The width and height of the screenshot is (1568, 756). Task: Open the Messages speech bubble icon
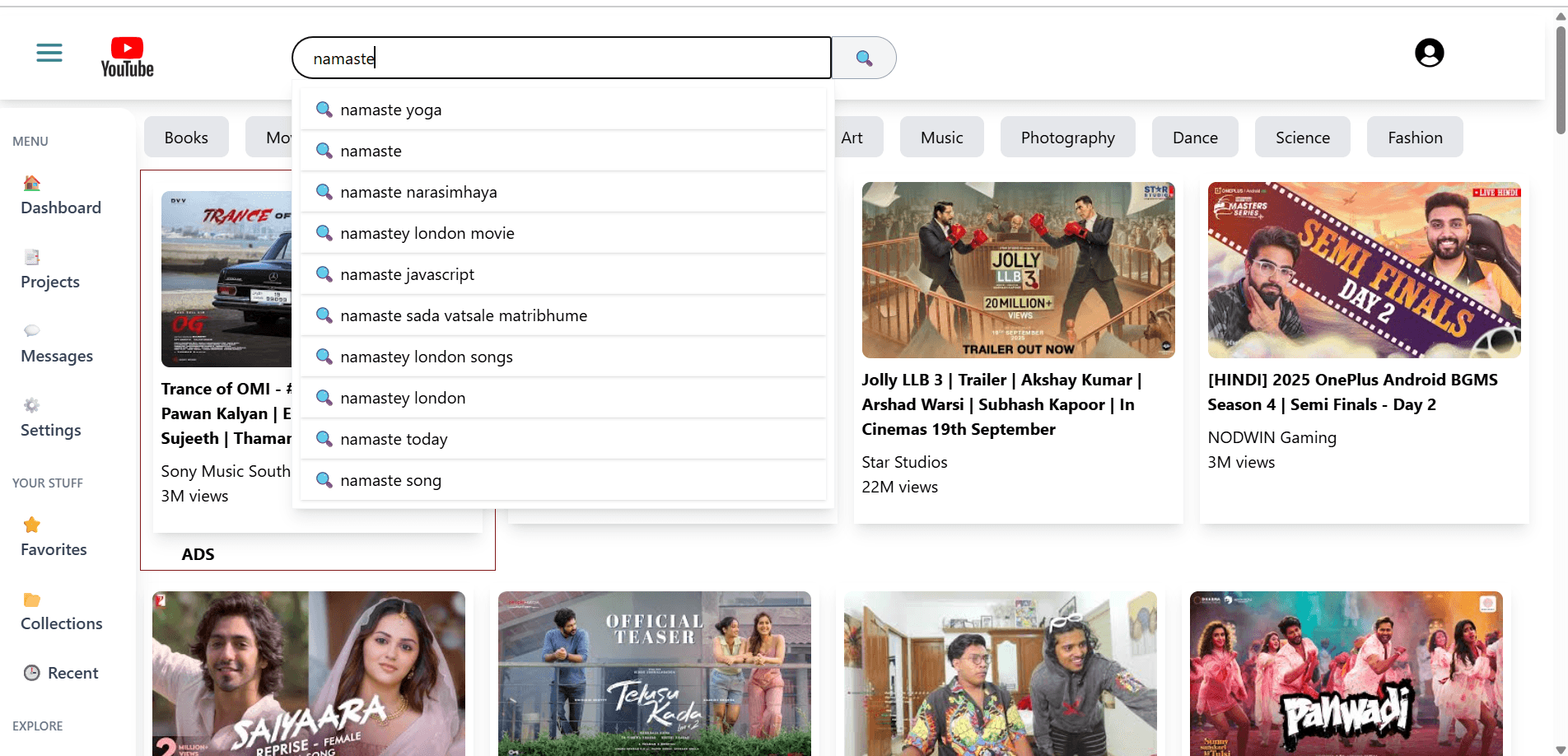(31, 329)
